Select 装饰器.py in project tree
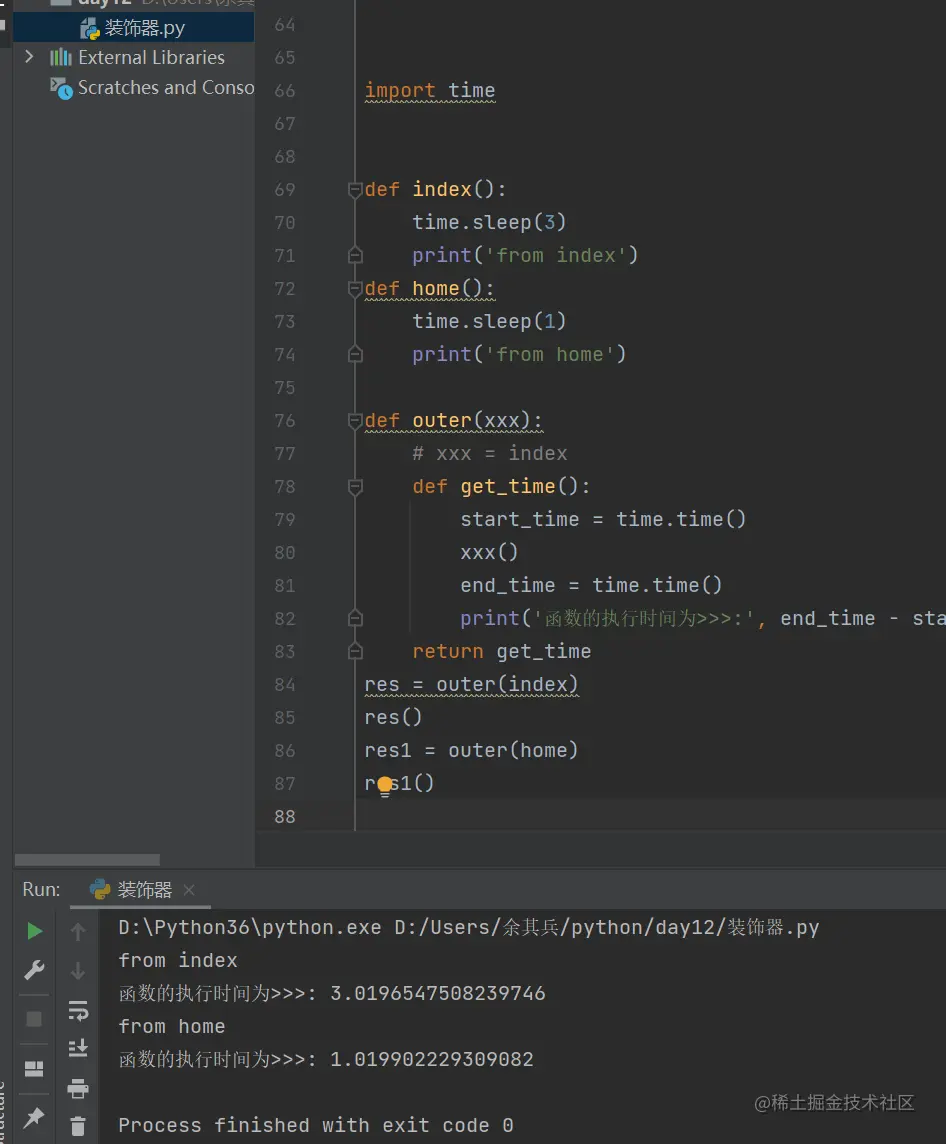The image size is (946, 1144). click(134, 28)
